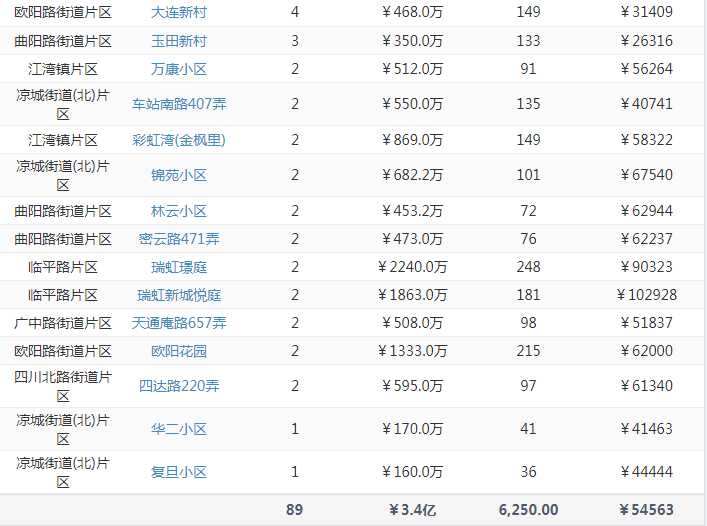Open the 密云路471弄 link

[179, 239]
